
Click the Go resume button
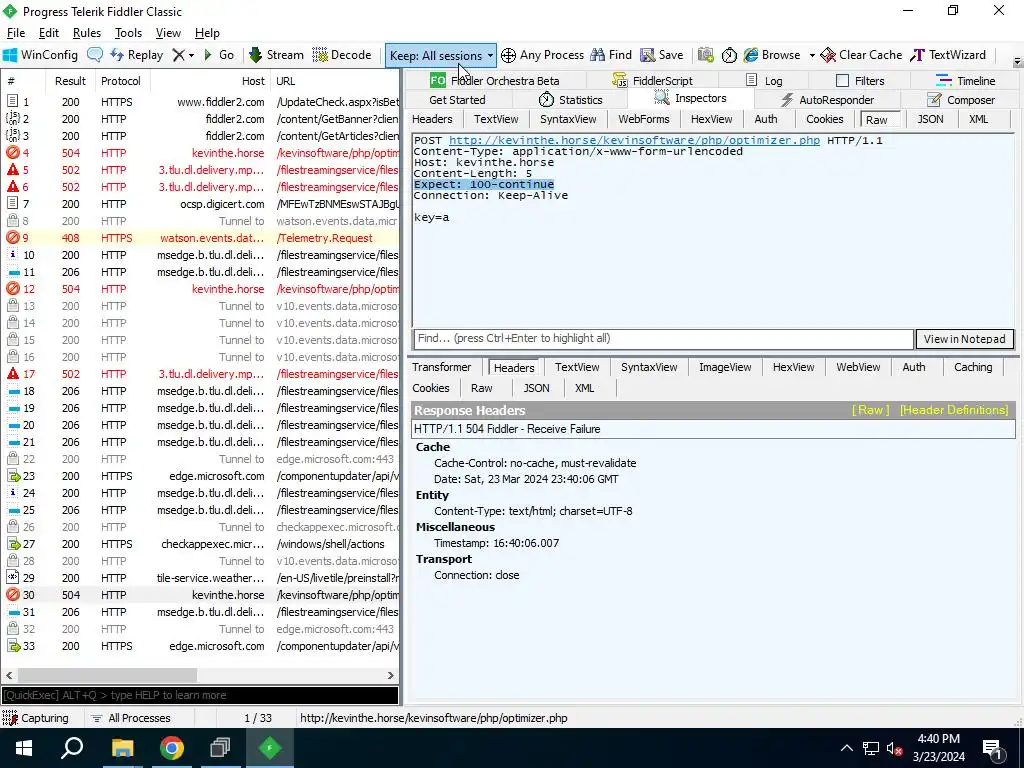[x=219, y=55]
